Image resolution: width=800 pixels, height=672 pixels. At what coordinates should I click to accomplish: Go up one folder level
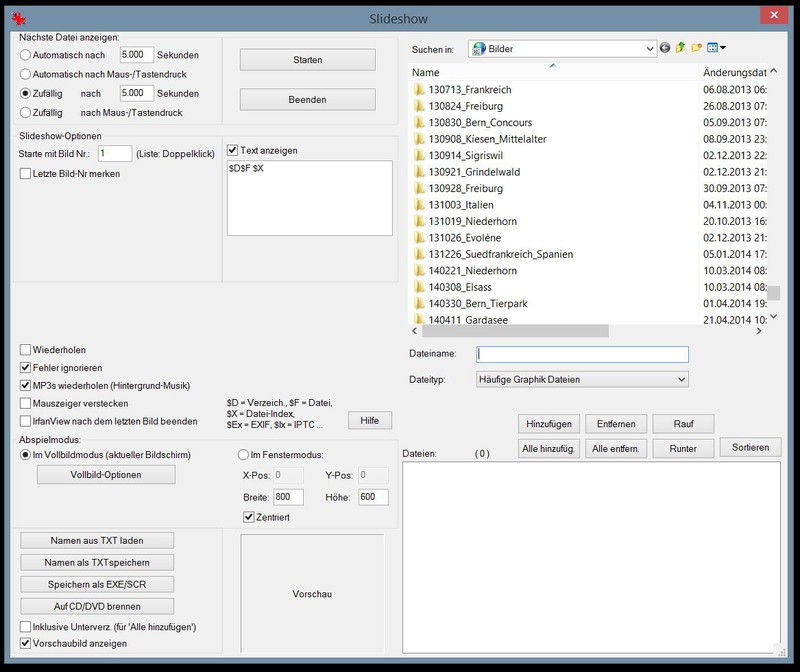click(681, 48)
